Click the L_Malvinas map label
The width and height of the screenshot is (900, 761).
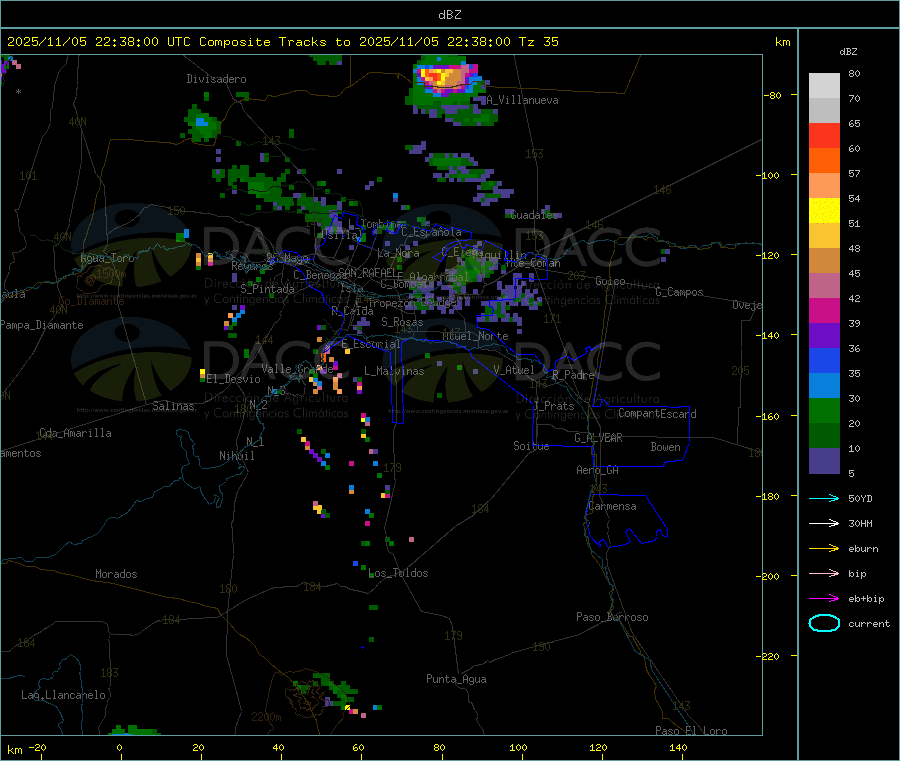[x=394, y=371]
